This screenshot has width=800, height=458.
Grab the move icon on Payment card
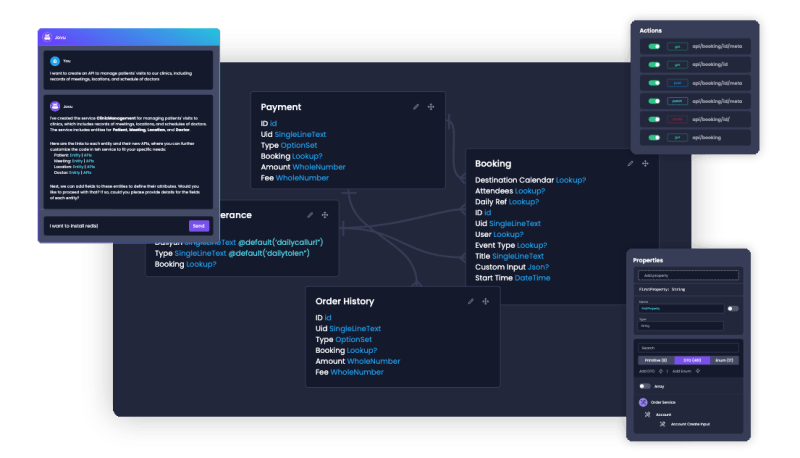click(431, 107)
